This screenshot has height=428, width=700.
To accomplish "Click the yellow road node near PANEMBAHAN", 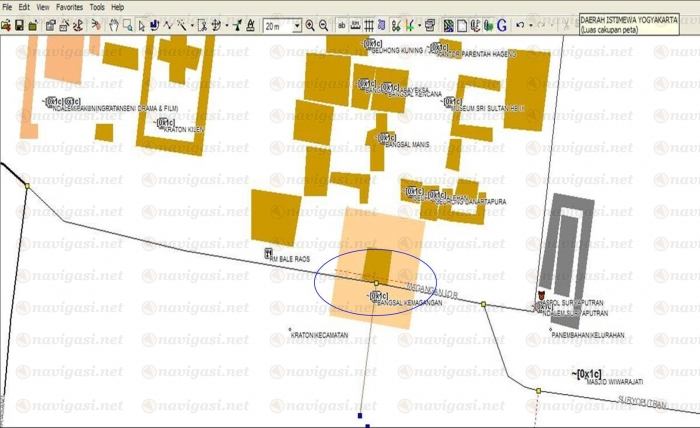I will click(483, 304).
